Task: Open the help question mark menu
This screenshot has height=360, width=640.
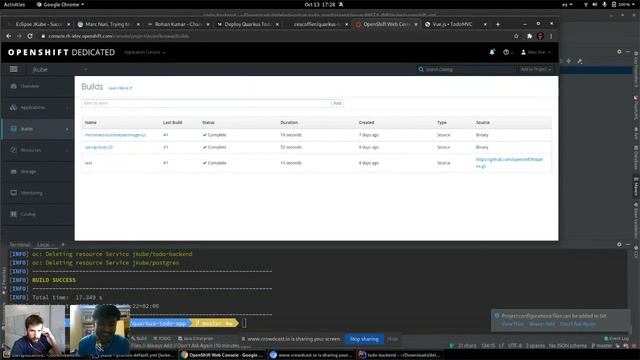Action: point(508,52)
